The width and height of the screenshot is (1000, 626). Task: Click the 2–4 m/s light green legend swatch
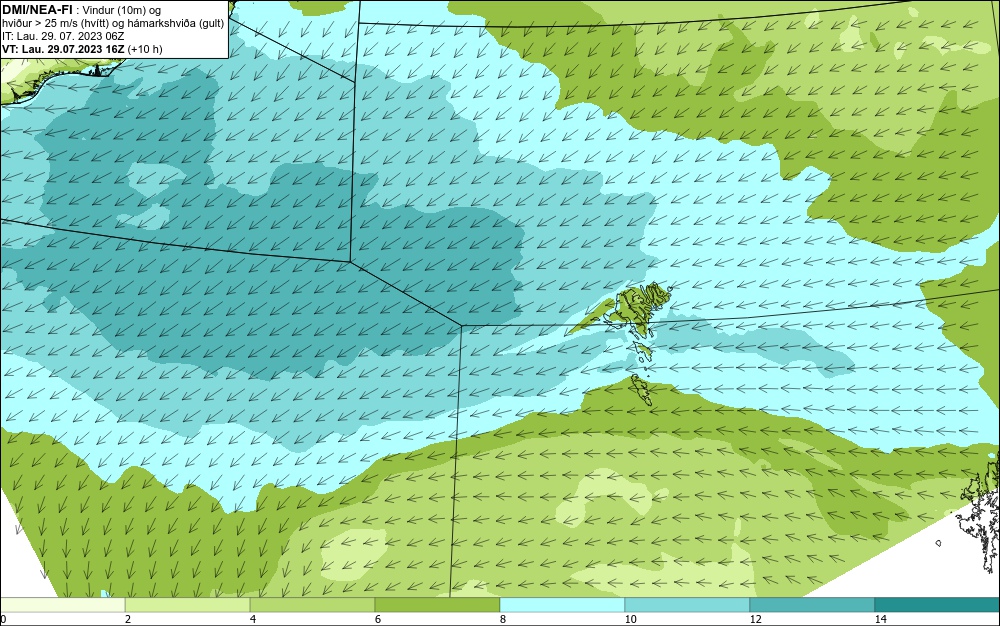pyautogui.click(x=188, y=605)
